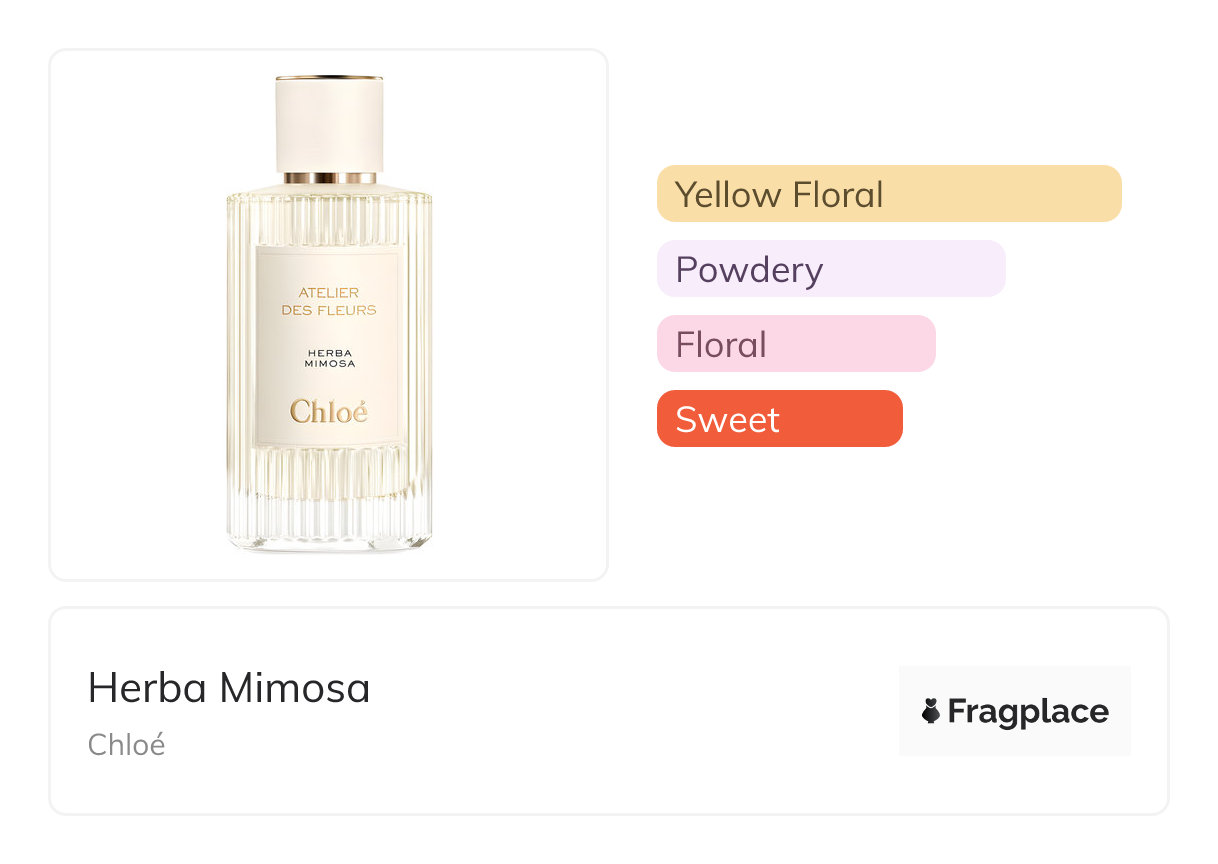Click the Fragplace perfume bottle icon

tap(931, 711)
